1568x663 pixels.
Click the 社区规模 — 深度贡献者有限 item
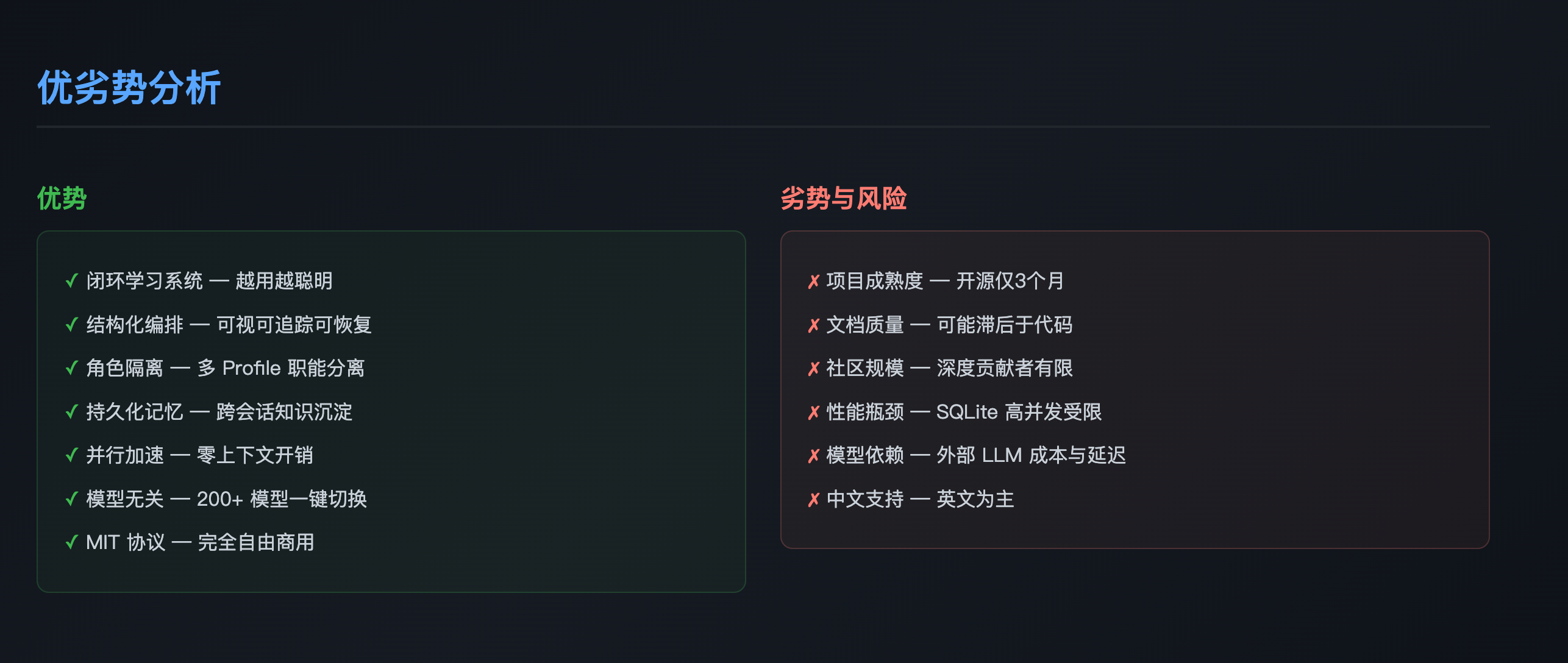point(949,368)
